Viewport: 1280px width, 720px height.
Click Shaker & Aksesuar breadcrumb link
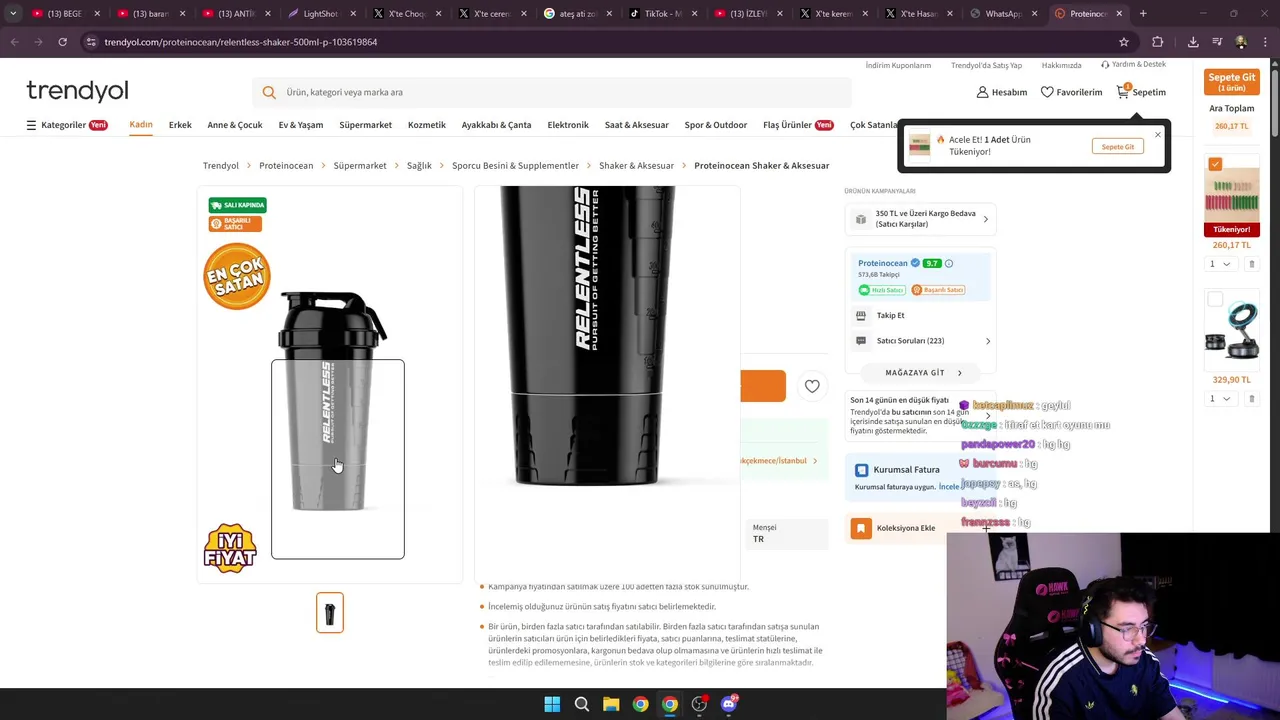pos(636,166)
